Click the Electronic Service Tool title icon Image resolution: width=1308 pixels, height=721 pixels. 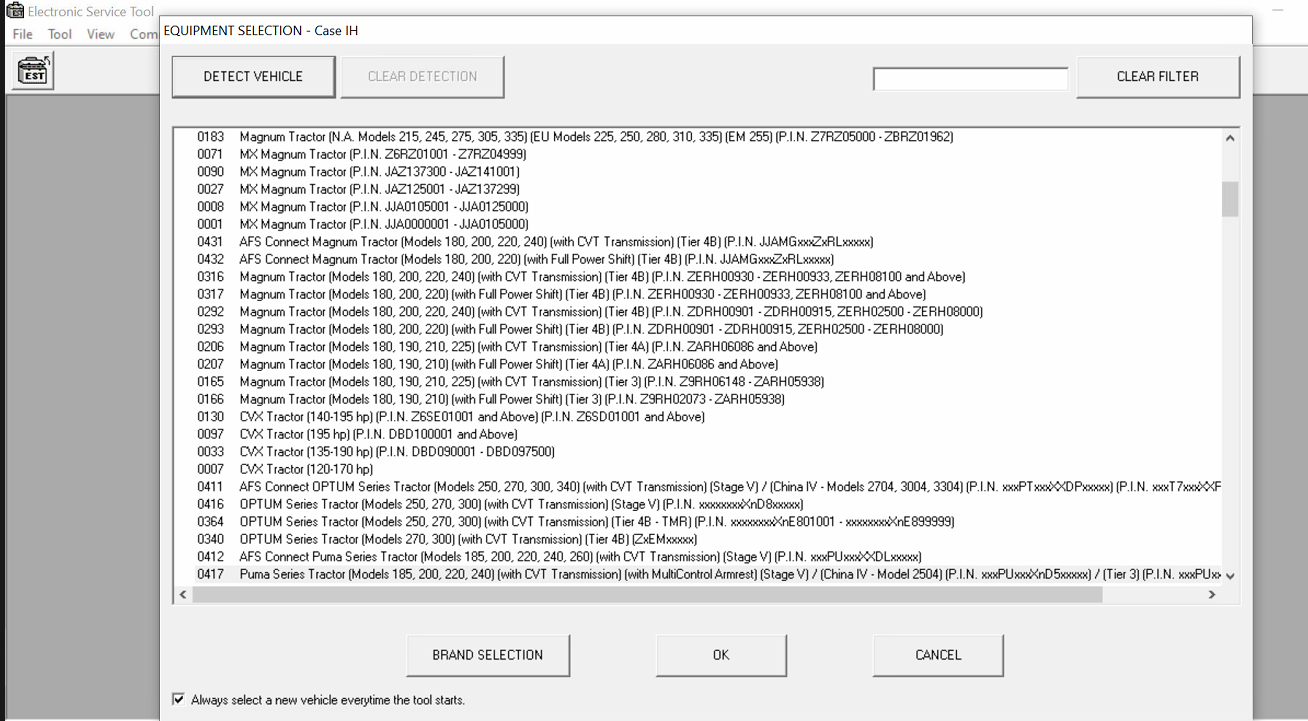(14, 11)
